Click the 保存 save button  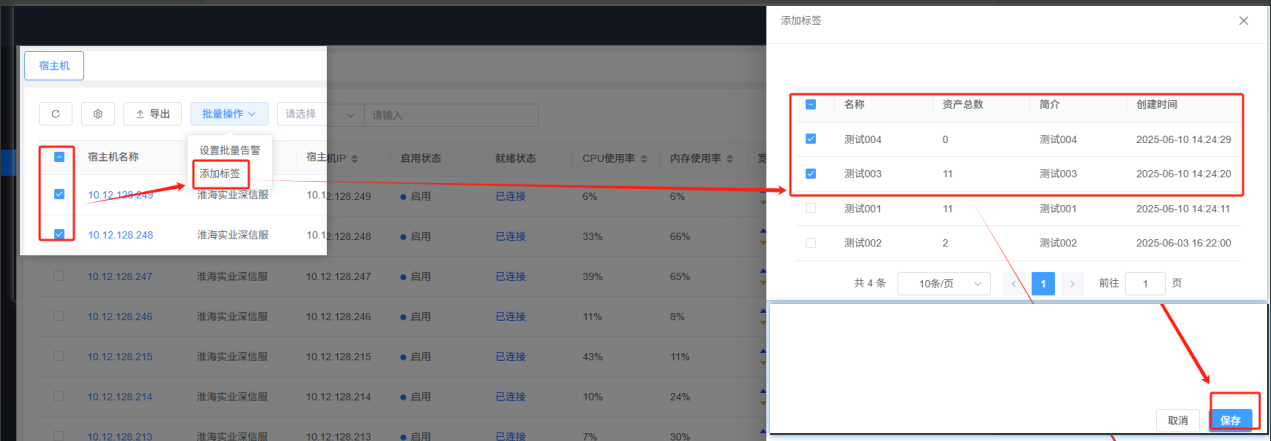1230,421
